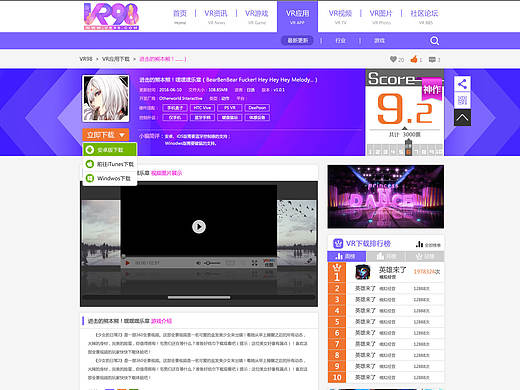520x390 pixels.
Task: Click the gallery horizontal scrollbar thumb
Action: coord(199,297)
